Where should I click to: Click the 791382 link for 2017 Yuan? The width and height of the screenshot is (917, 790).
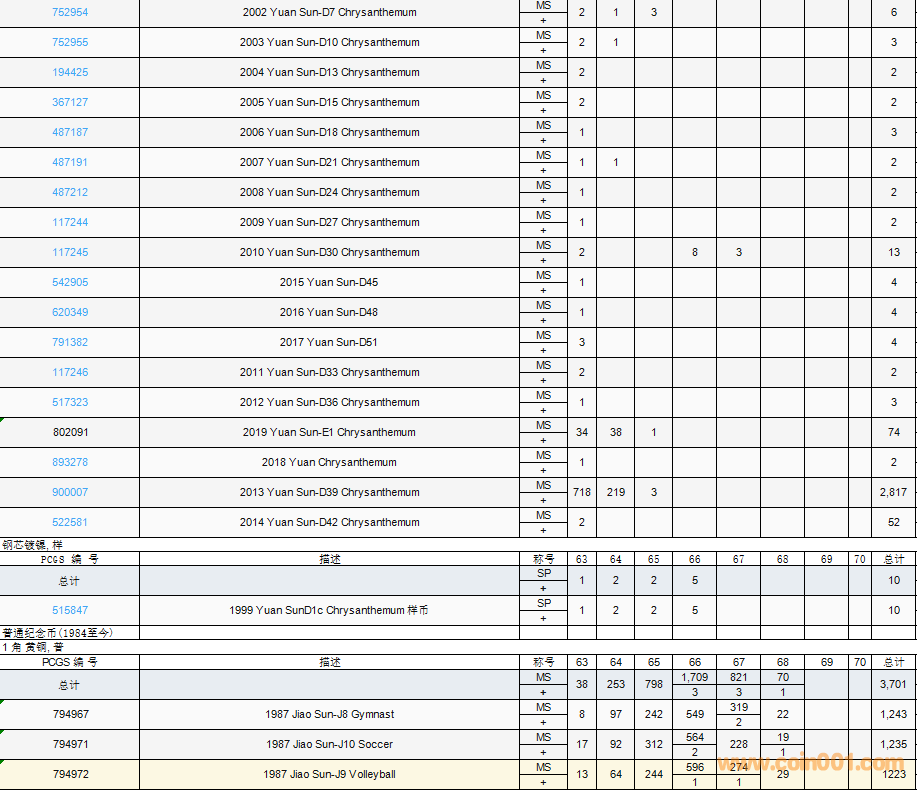[70, 342]
